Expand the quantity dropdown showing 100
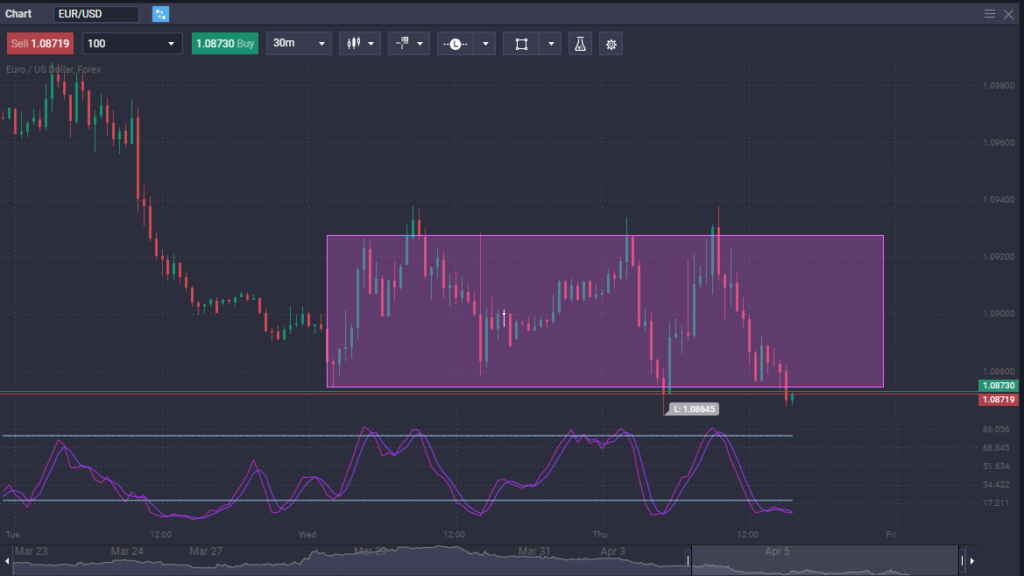Viewport: 1024px width, 576px height. (133, 43)
